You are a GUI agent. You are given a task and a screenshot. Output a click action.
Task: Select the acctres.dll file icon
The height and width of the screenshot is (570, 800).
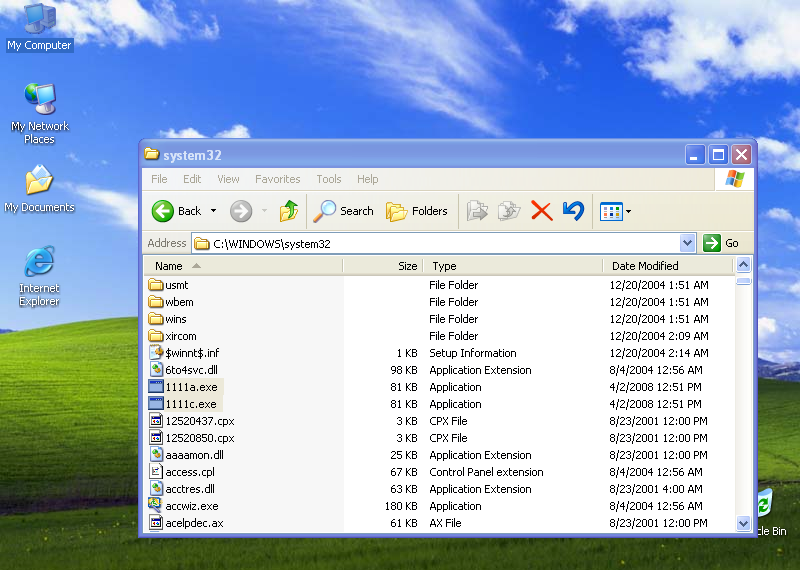156,488
